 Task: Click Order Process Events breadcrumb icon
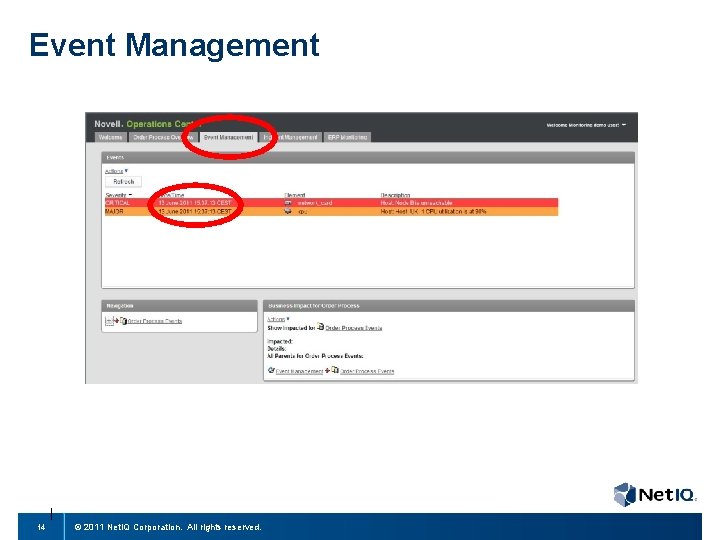(335, 370)
